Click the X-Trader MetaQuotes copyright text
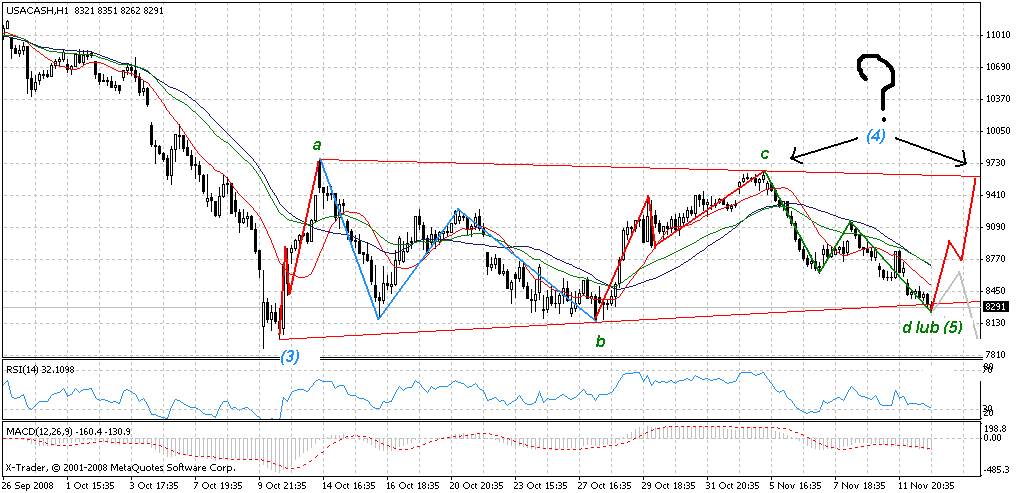The image size is (1018, 493). pyautogui.click(x=120, y=467)
